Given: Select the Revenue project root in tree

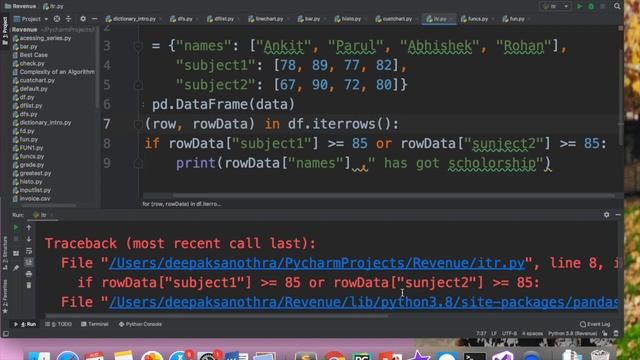Looking at the screenshot, I should click(24, 29).
